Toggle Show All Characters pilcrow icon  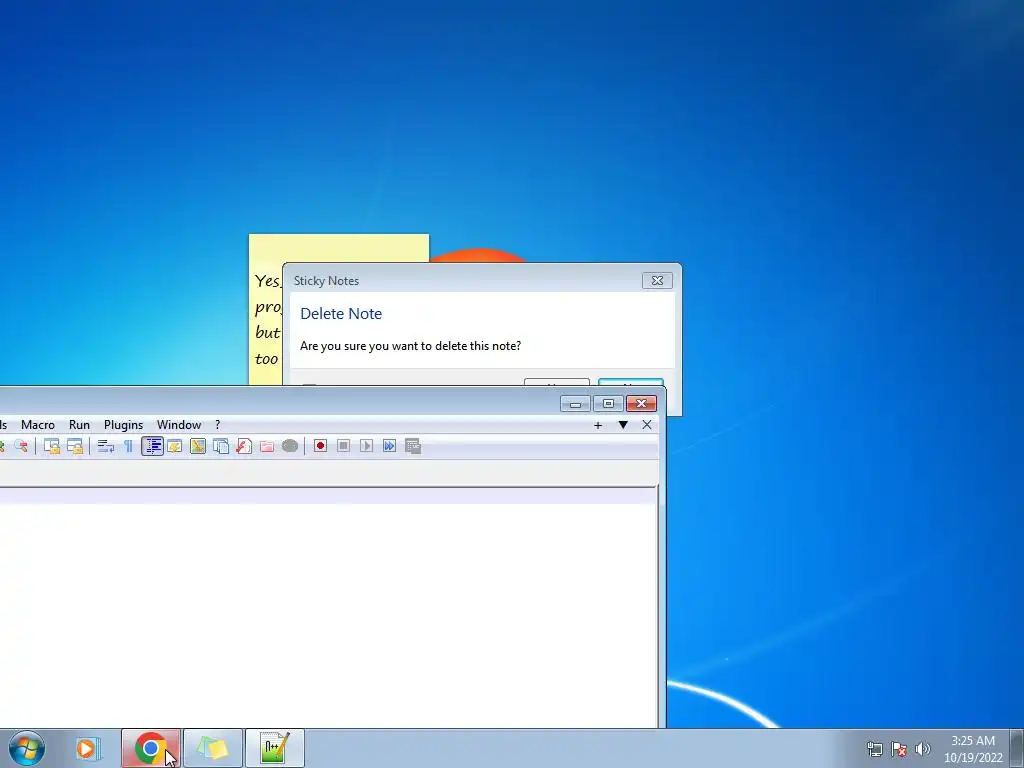coord(129,446)
